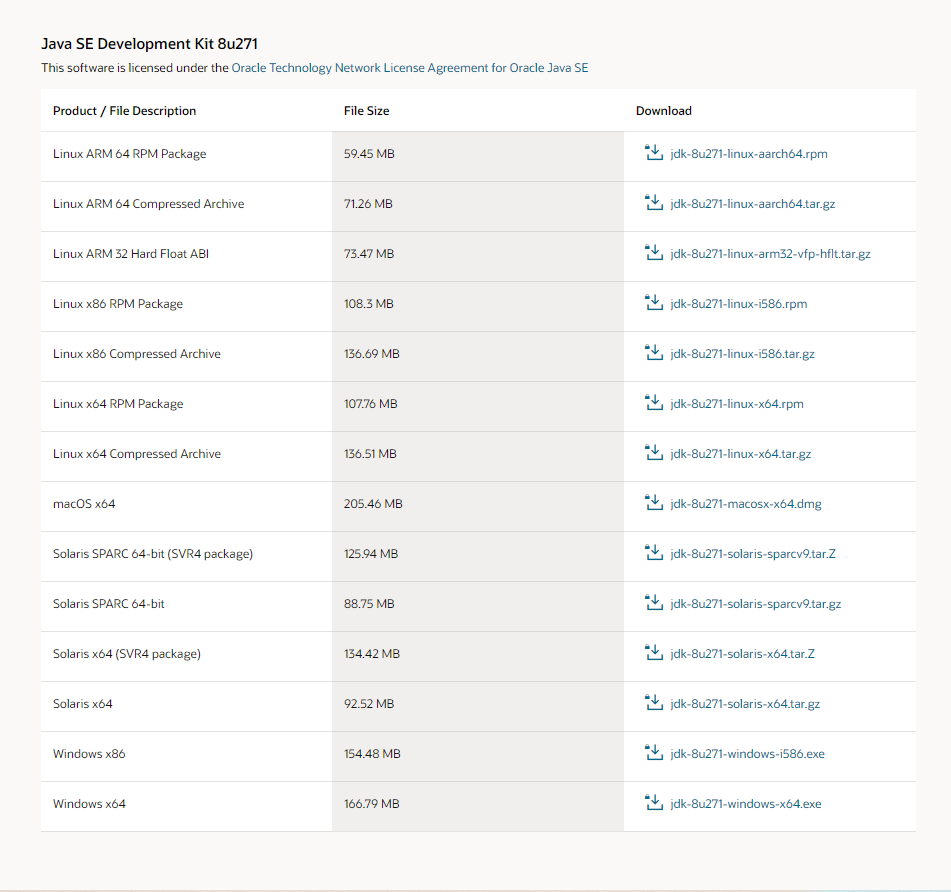Click download icon for jdk-8u271-linux-aarch64.rpm

pos(654,152)
